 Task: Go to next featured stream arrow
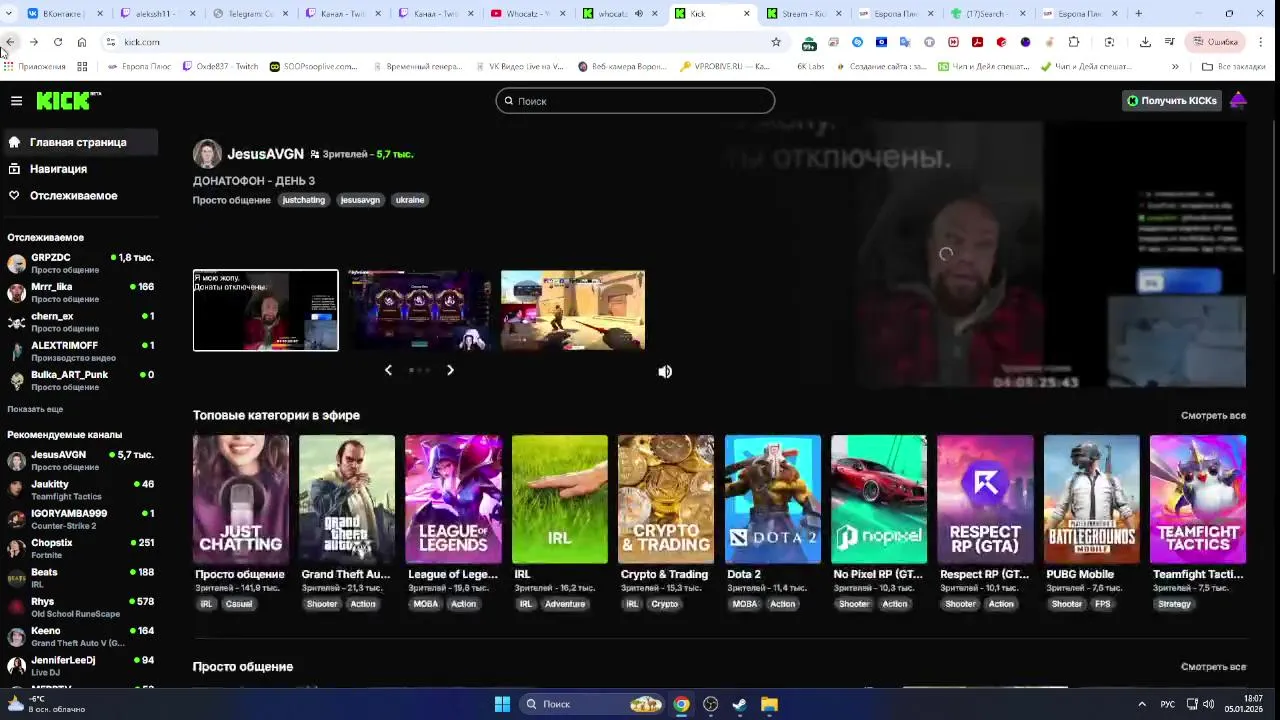[x=450, y=370]
